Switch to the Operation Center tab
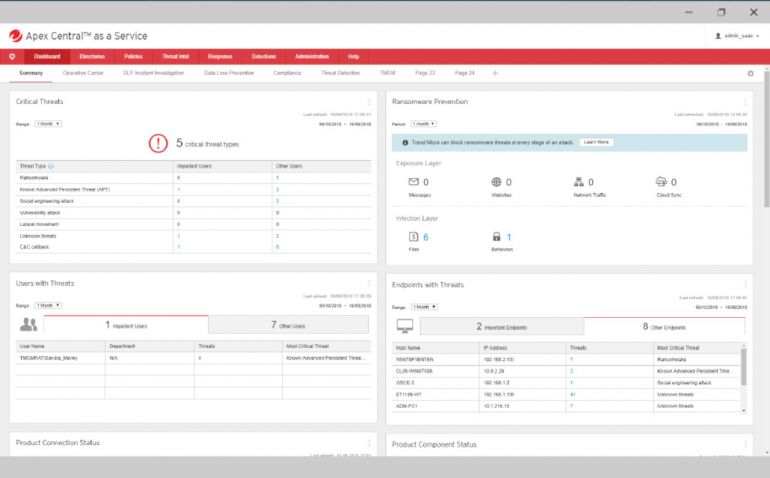The height and width of the screenshot is (478, 770). [83, 73]
